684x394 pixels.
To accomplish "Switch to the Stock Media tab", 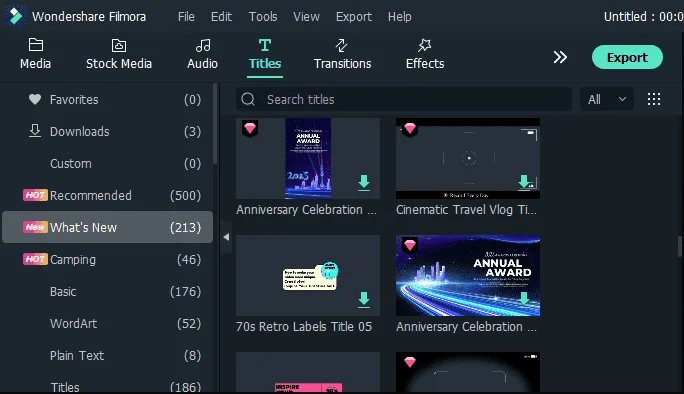I will click(x=119, y=54).
